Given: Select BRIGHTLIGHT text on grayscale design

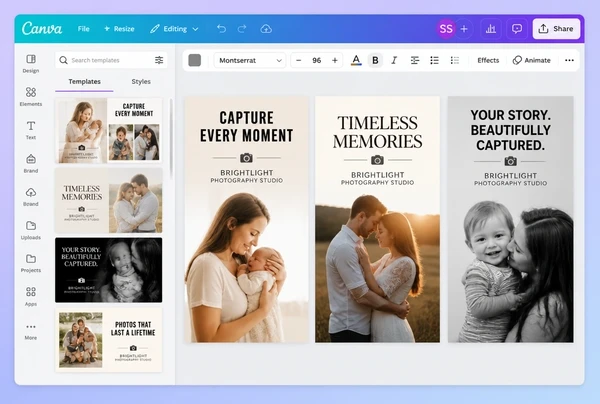Looking at the screenshot, I should pyautogui.click(x=510, y=176).
